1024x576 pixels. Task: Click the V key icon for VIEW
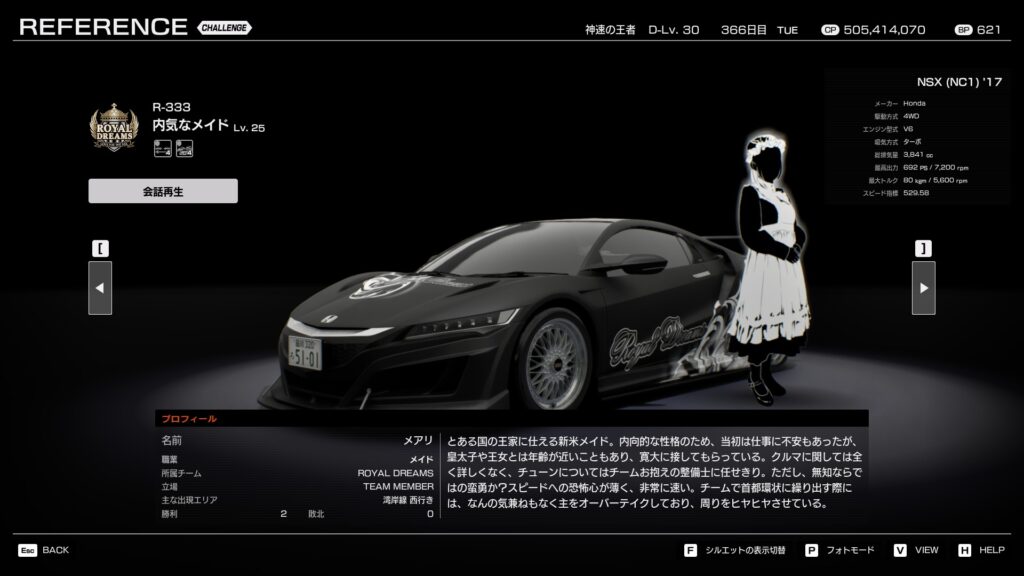pyautogui.click(x=900, y=550)
